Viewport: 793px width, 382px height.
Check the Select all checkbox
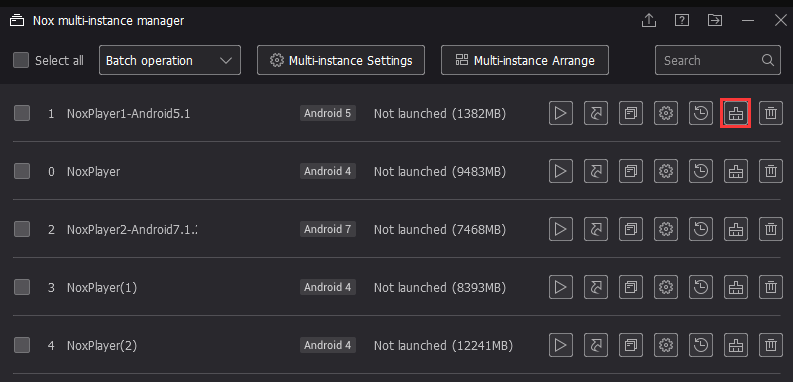click(x=21, y=60)
